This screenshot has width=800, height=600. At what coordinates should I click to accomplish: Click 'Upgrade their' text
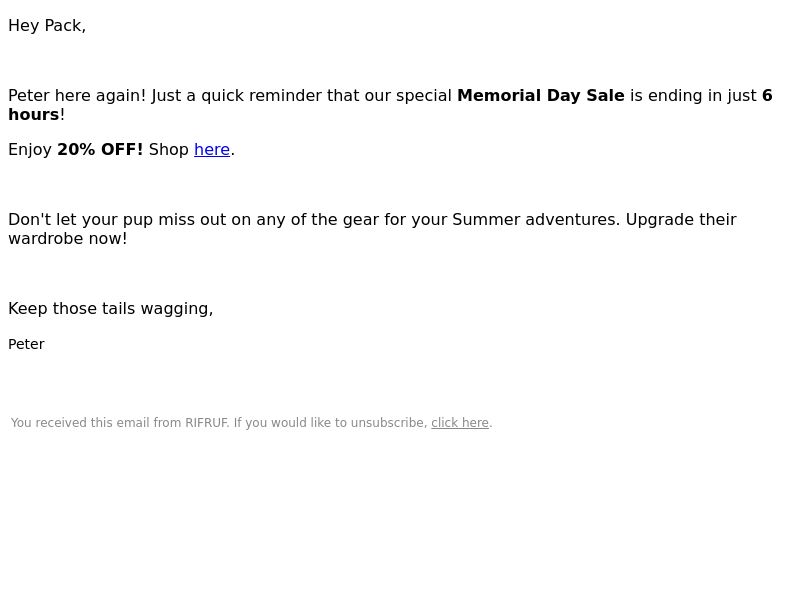(x=681, y=220)
